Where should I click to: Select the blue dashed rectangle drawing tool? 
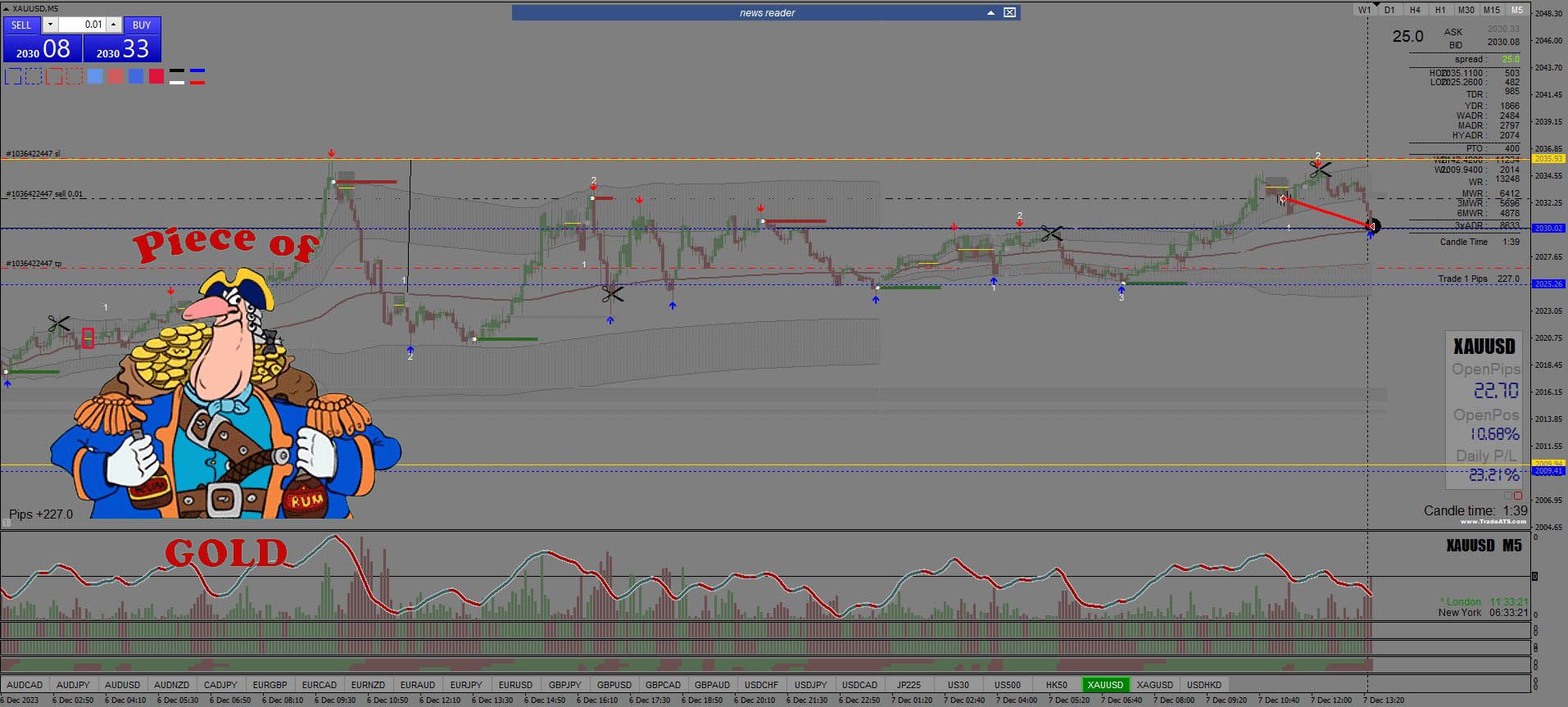(x=34, y=77)
